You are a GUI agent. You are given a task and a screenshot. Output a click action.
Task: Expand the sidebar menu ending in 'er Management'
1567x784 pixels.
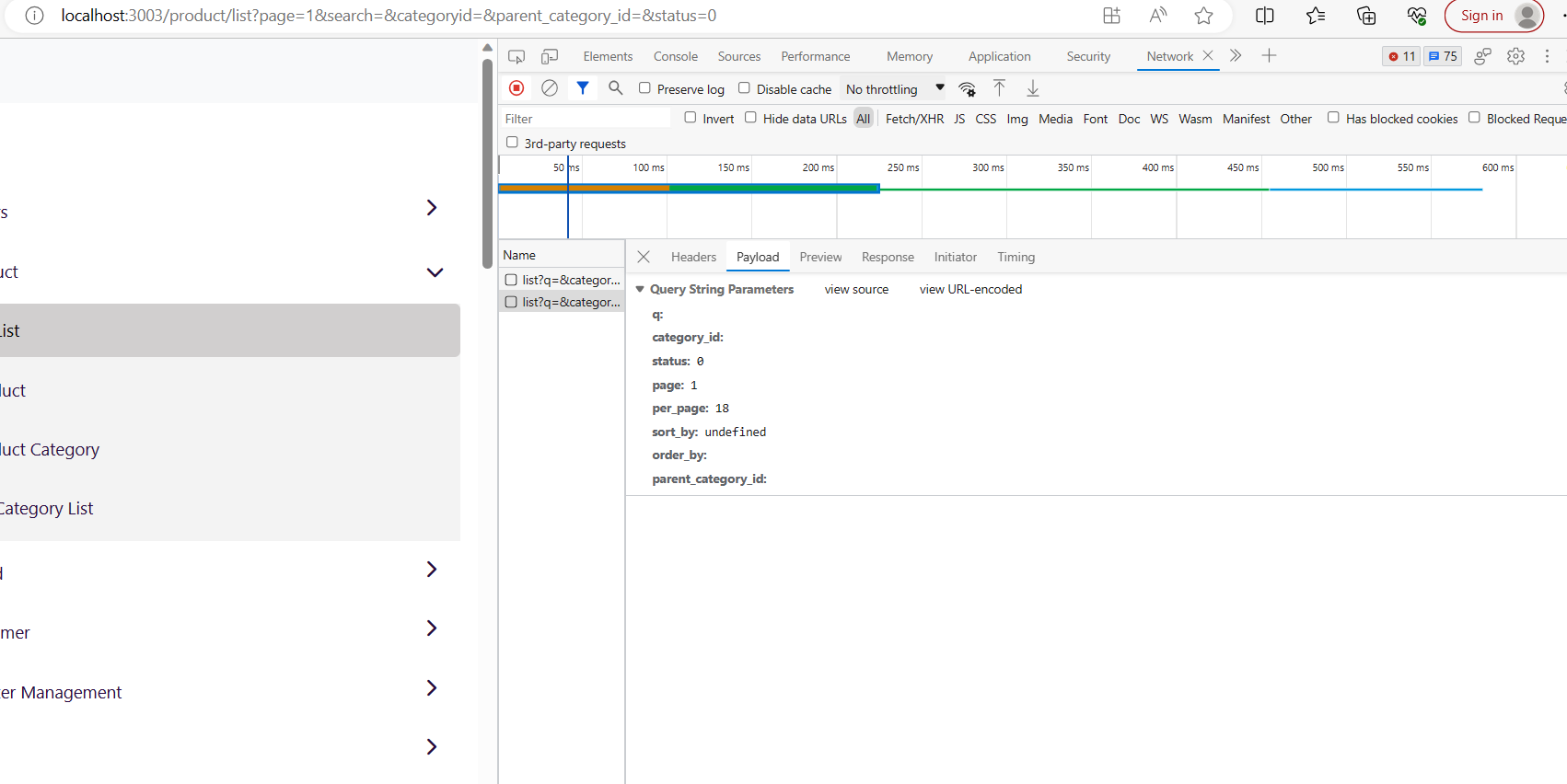tap(432, 688)
